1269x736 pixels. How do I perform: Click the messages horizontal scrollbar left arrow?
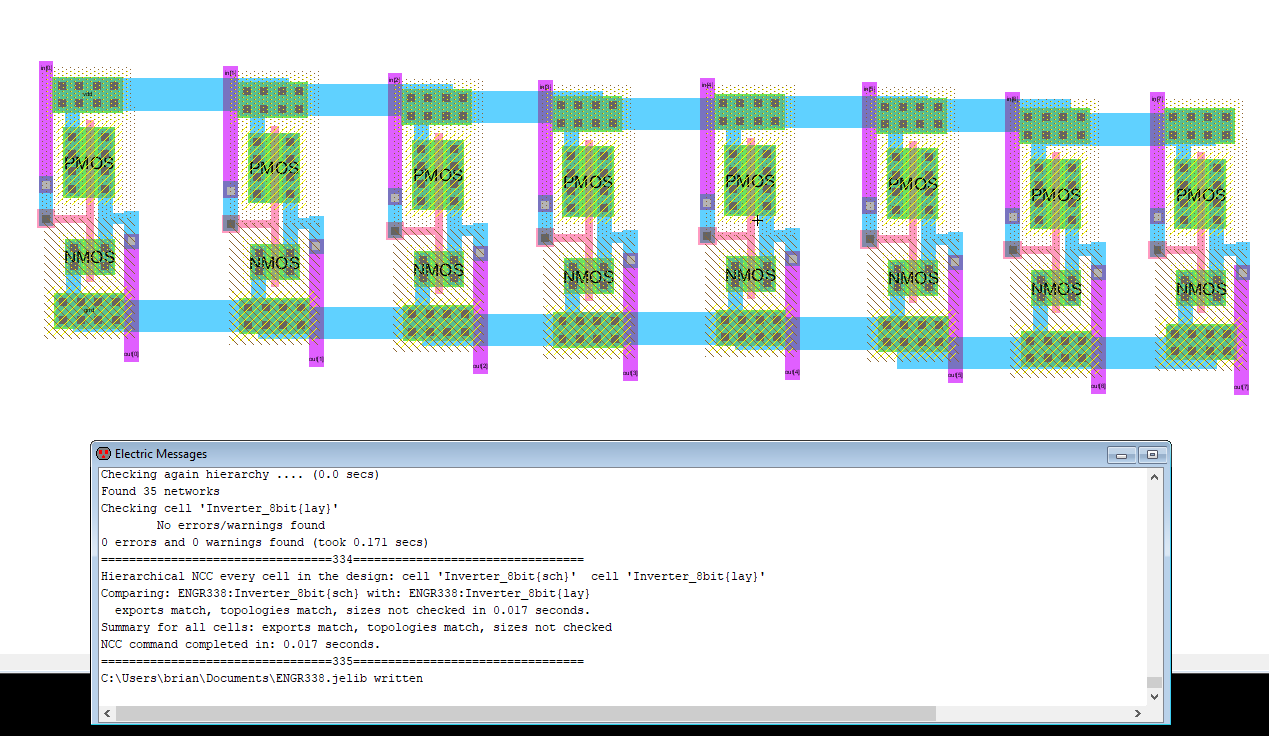(107, 713)
